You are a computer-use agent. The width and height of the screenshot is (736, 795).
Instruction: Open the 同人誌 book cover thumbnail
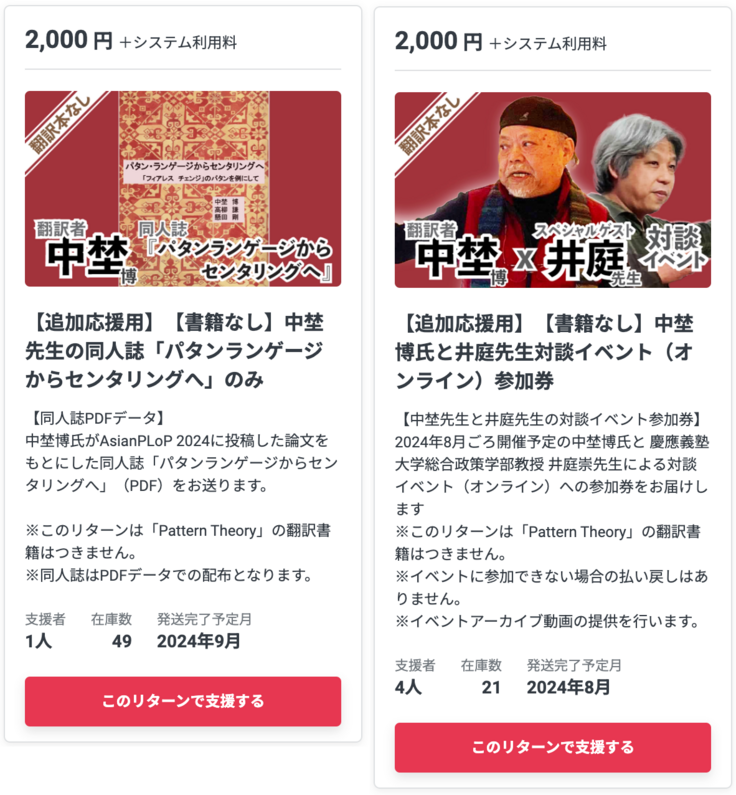pyautogui.click(x=182, y=189)
